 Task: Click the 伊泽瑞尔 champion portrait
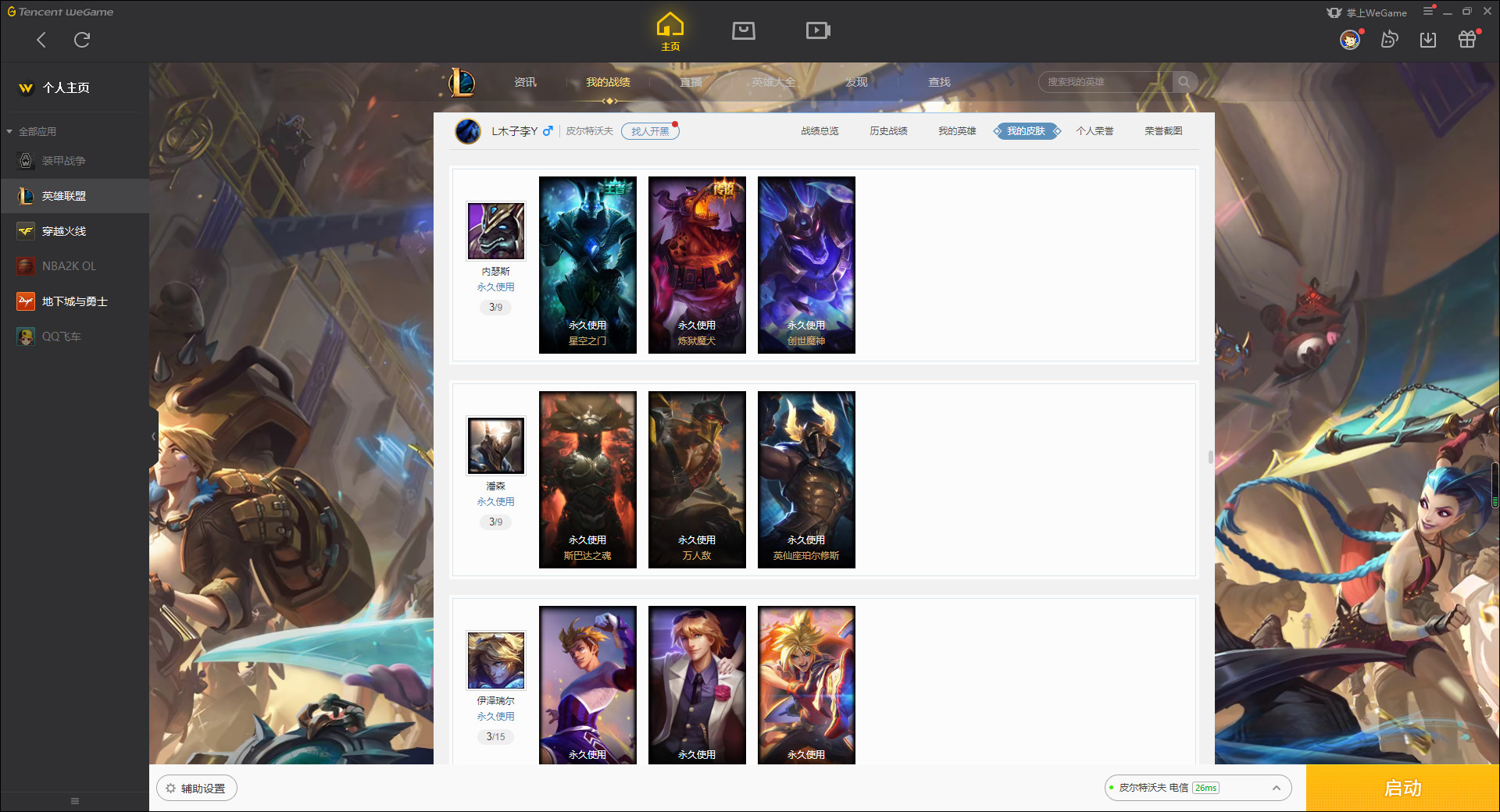click(496, 661)
